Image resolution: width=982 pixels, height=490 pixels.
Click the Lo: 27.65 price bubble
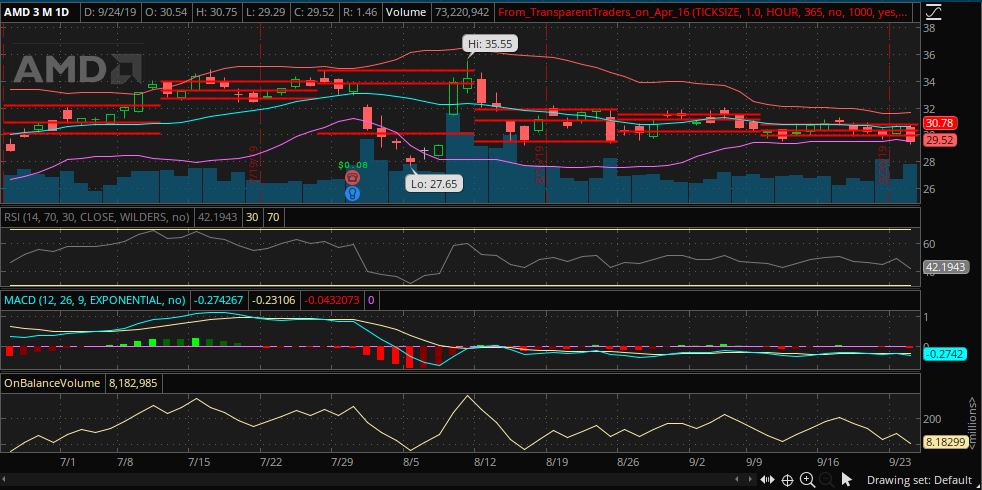(435, 184)
